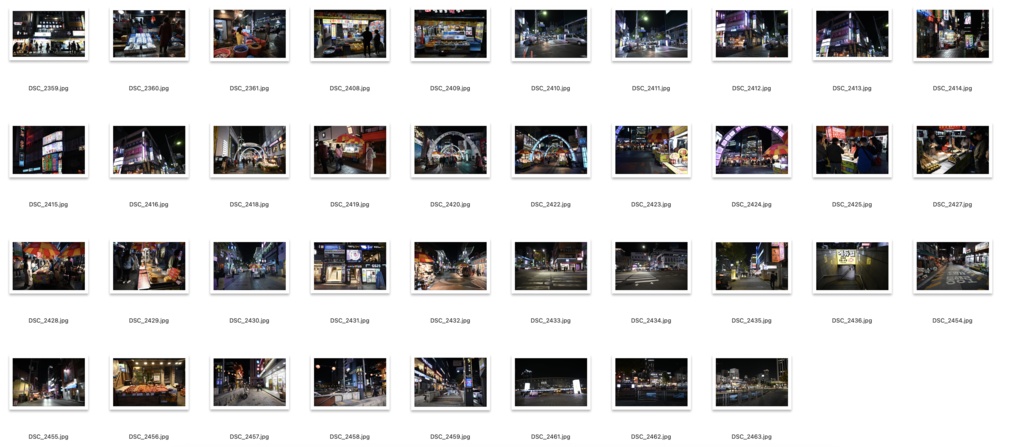
Task: Click the file name DSC_2408.jpg
Action: click(350, 88)
